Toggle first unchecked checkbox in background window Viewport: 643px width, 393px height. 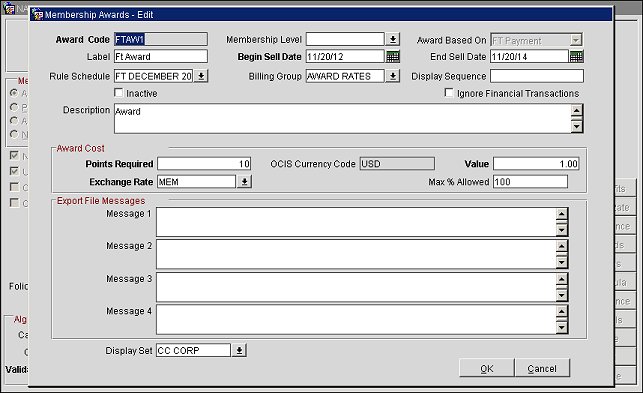pos(14,187)
